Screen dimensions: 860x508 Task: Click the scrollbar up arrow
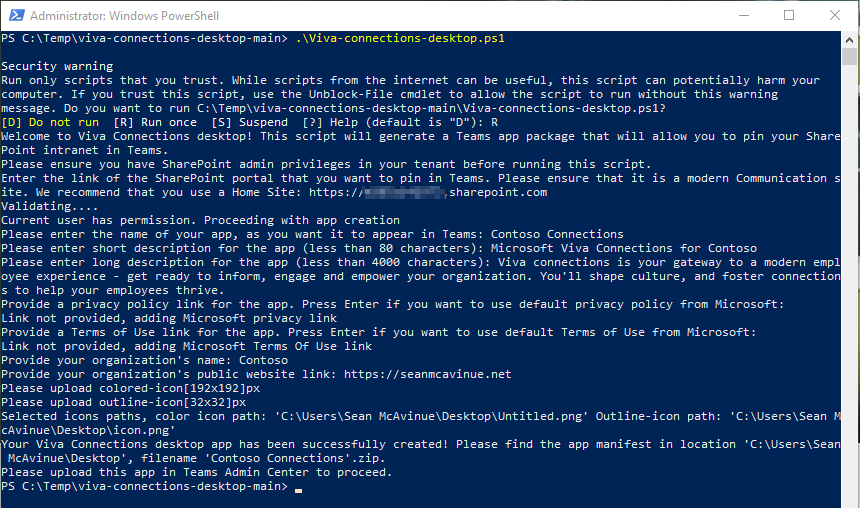coord(851,39)
